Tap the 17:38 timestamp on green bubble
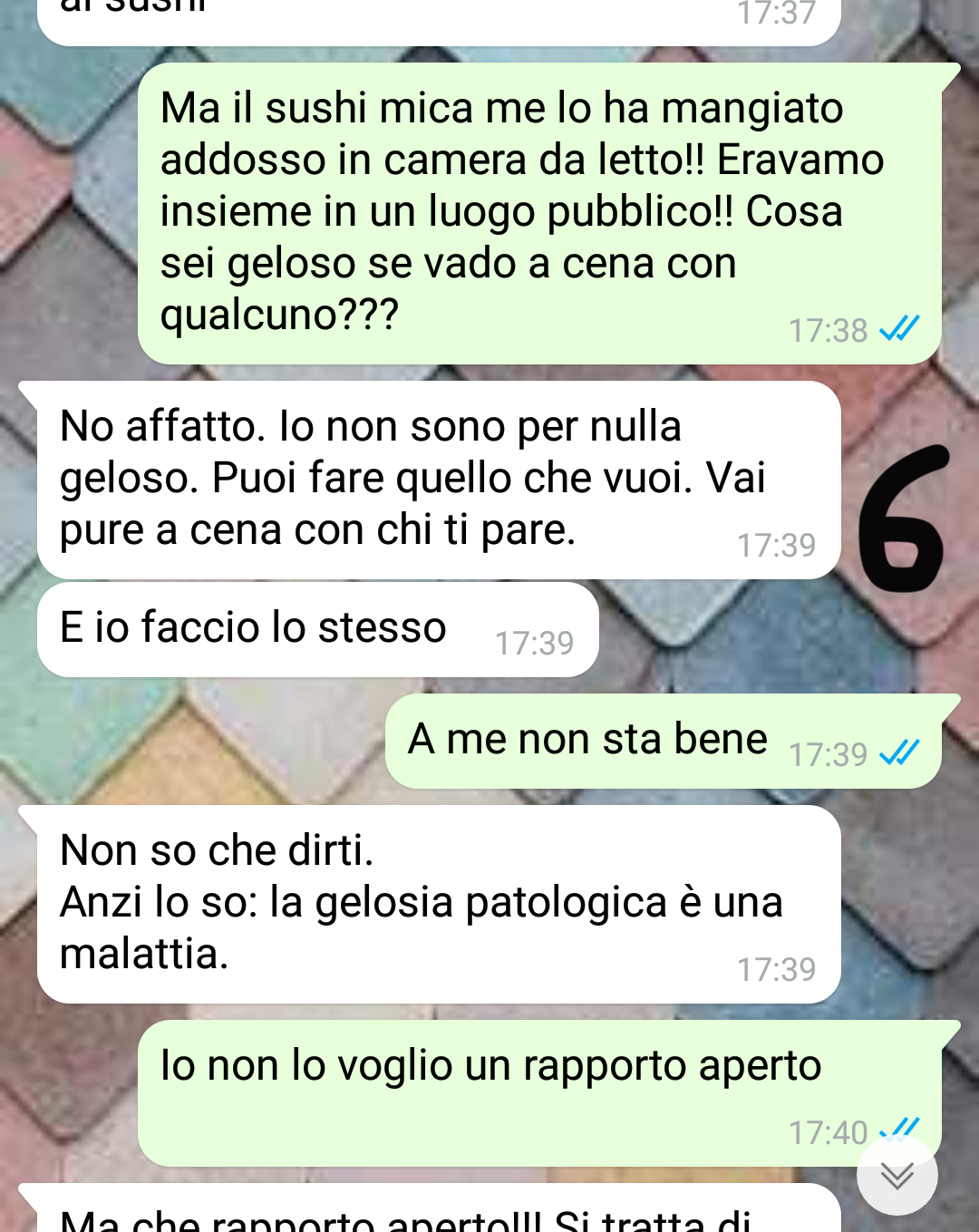Viewport: 979px width, 1232px height. [828, 331]
